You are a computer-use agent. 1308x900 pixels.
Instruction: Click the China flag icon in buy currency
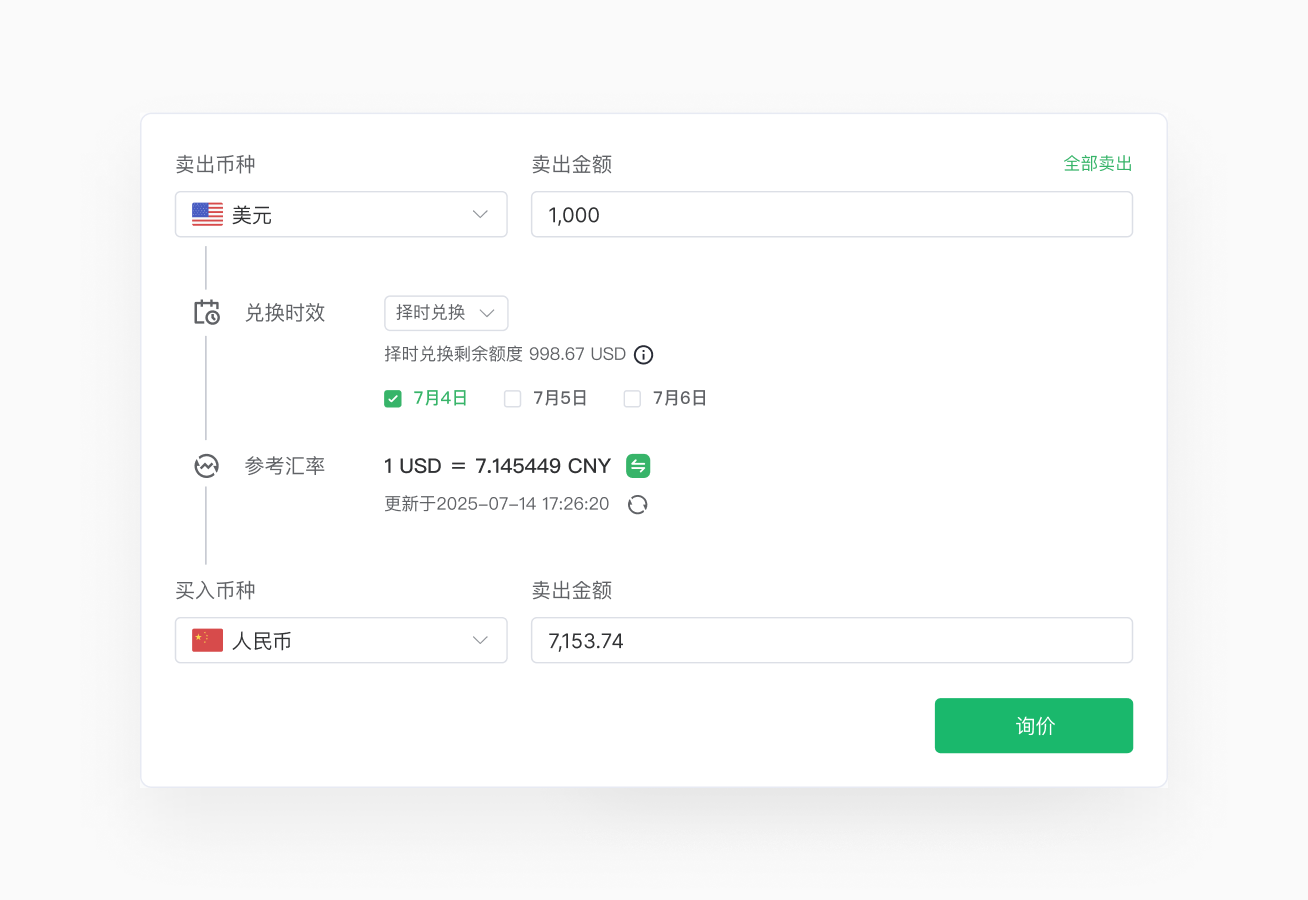click(208, 641)
